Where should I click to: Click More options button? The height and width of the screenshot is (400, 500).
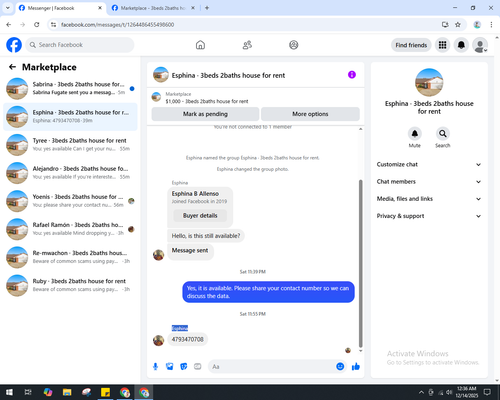[310, 114]
